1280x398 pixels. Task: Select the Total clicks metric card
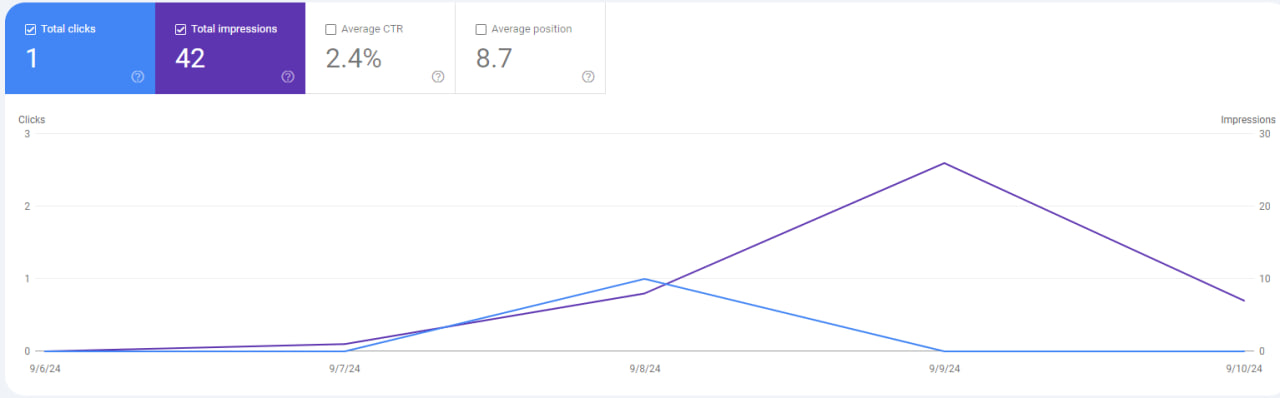[x=80, y=48]
